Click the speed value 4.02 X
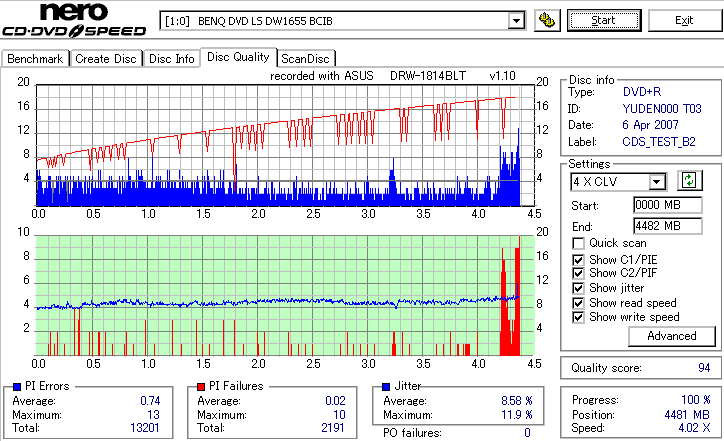Viewport: 724px width, 441px height. 694,428
